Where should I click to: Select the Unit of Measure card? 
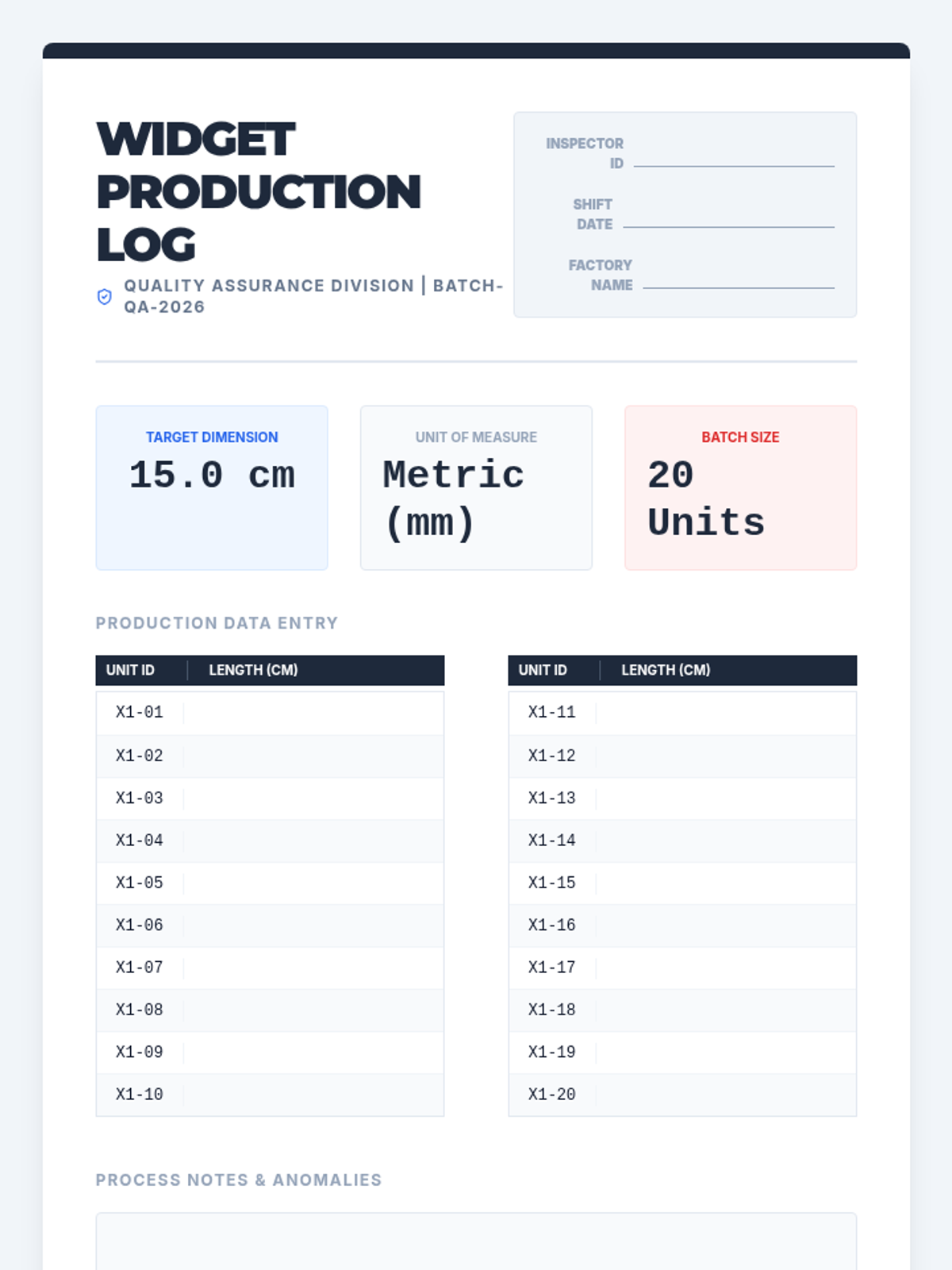click(476, 487)
